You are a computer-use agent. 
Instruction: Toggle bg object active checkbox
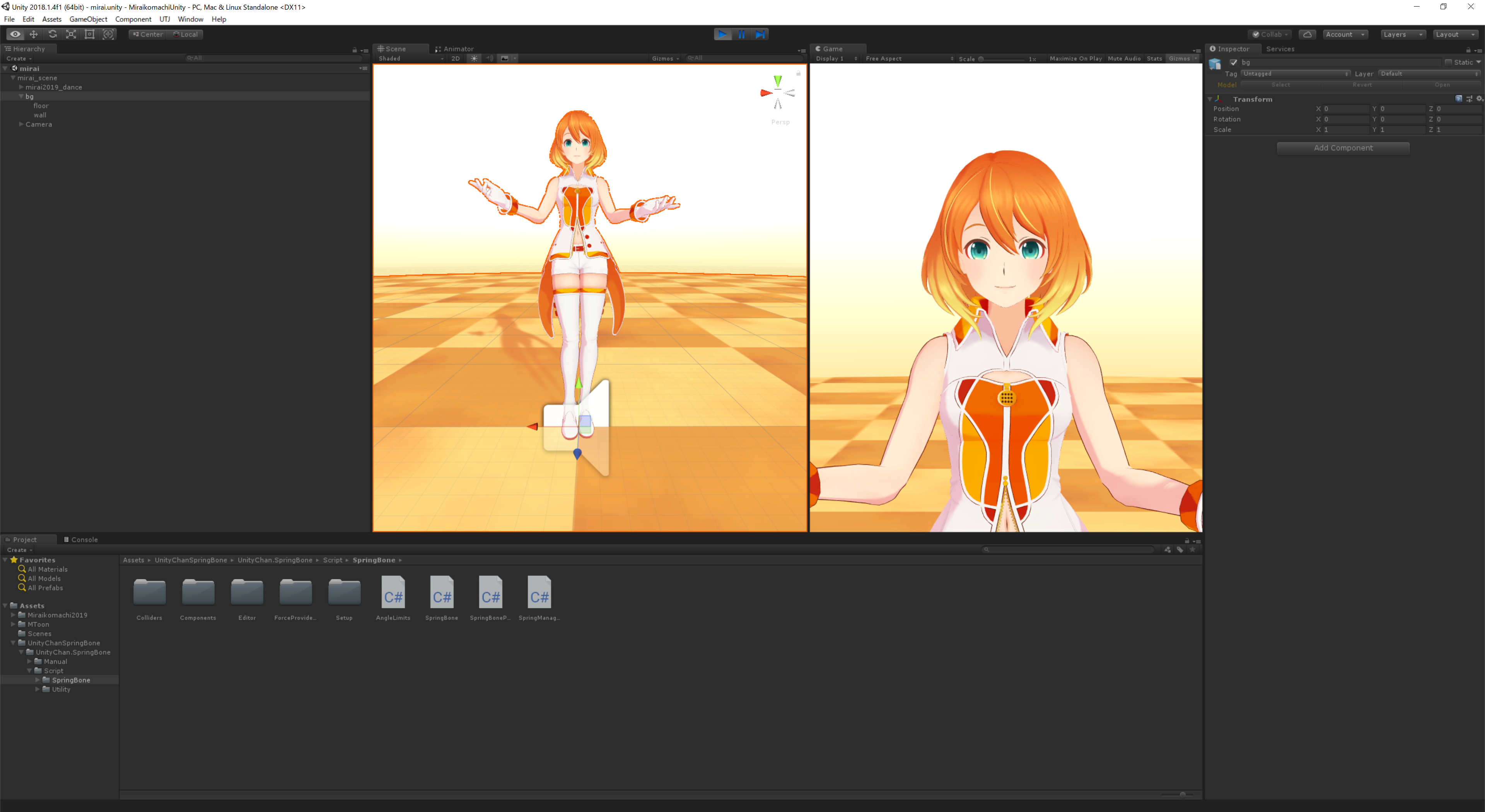pos(1234,62)
